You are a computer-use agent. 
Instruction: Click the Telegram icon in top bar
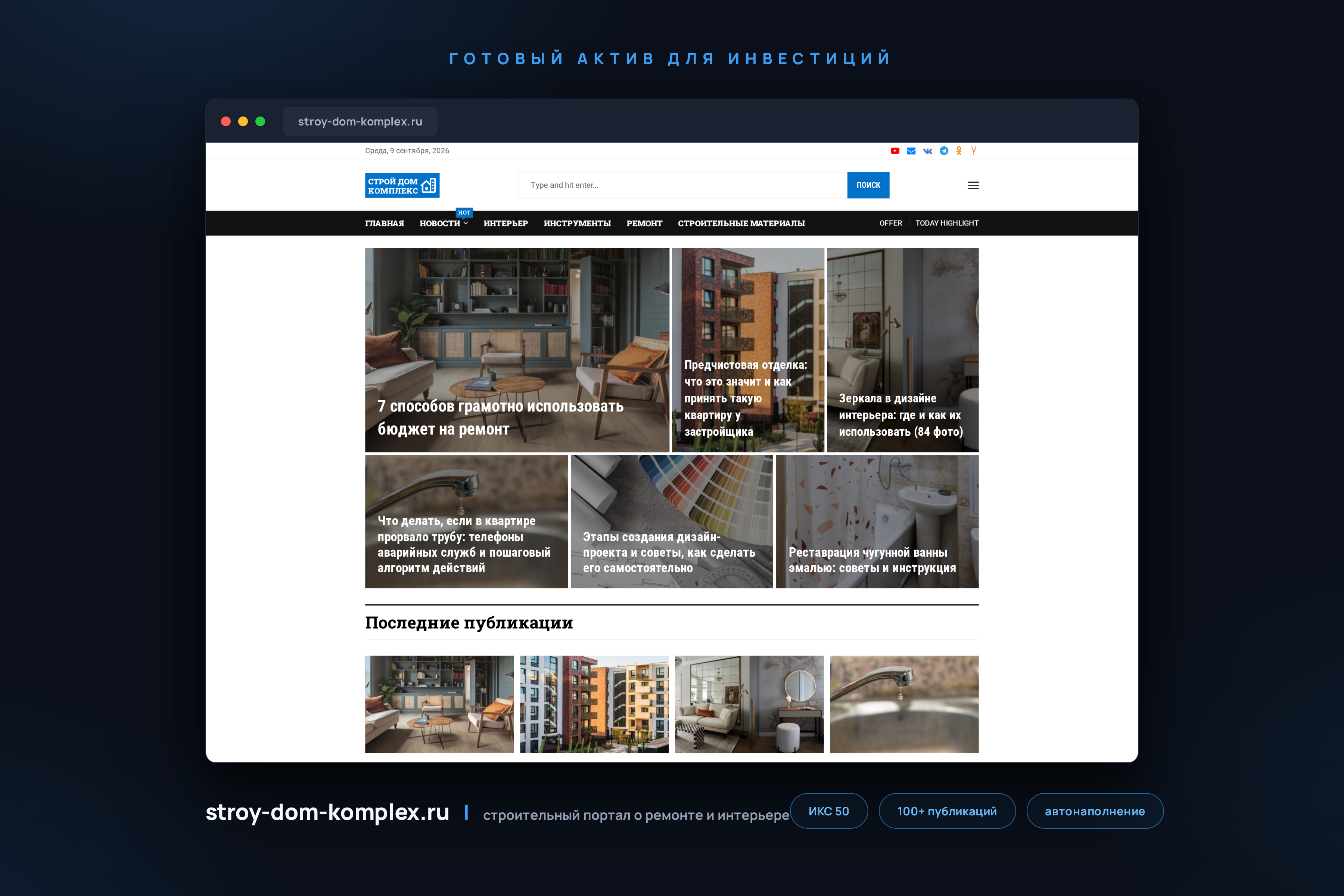pyautogui.click(x=944, y=151)
